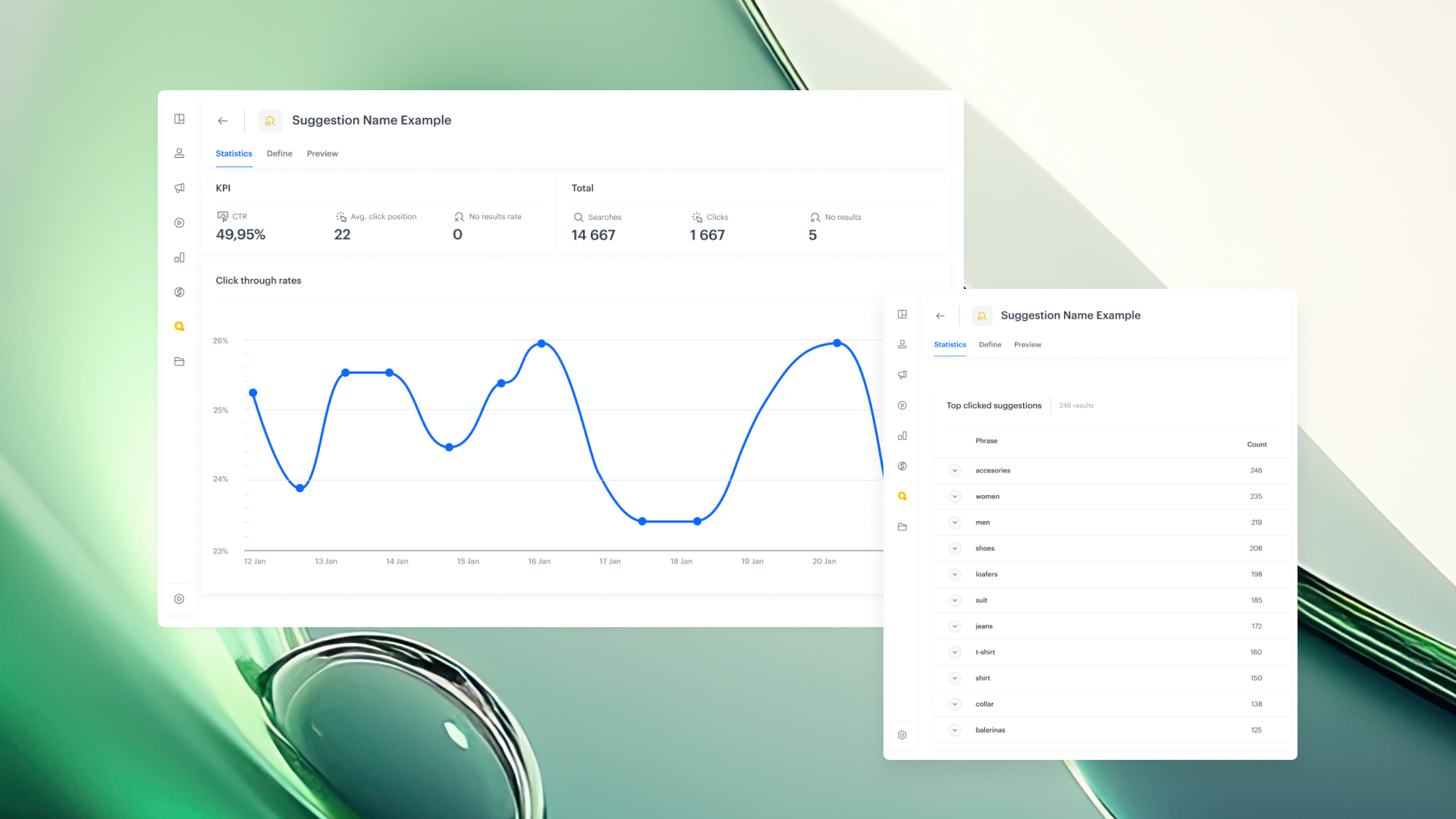Switch to the Define tab in the left window

click(x=279, y=154)
